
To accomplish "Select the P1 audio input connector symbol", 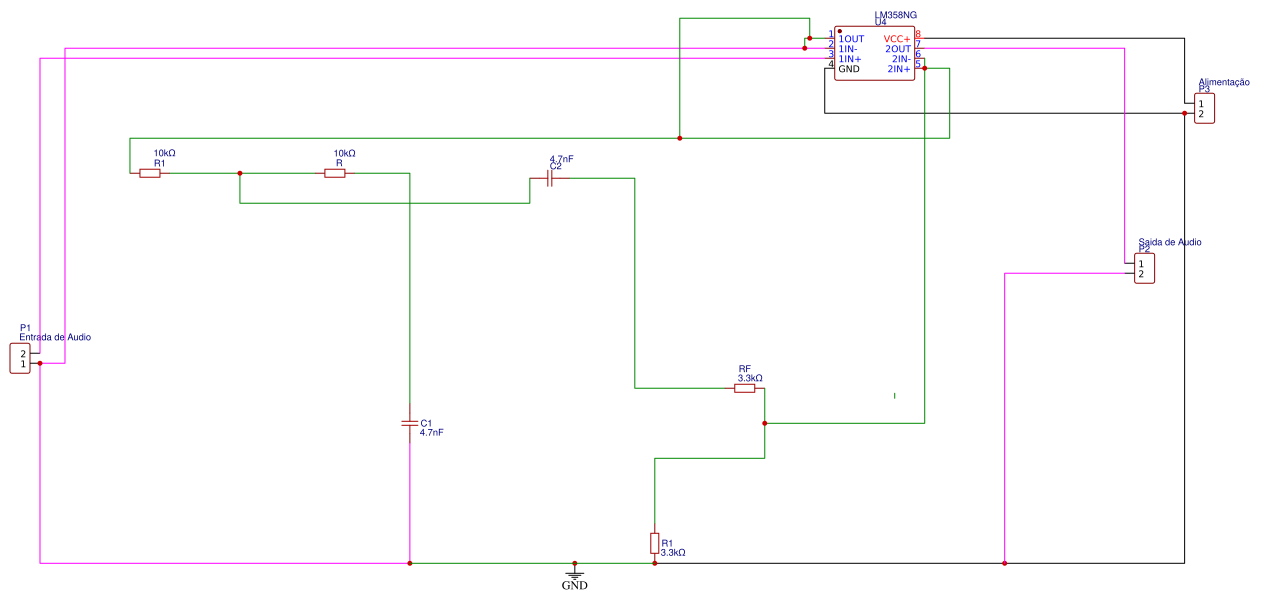I will tap(19, 358).
